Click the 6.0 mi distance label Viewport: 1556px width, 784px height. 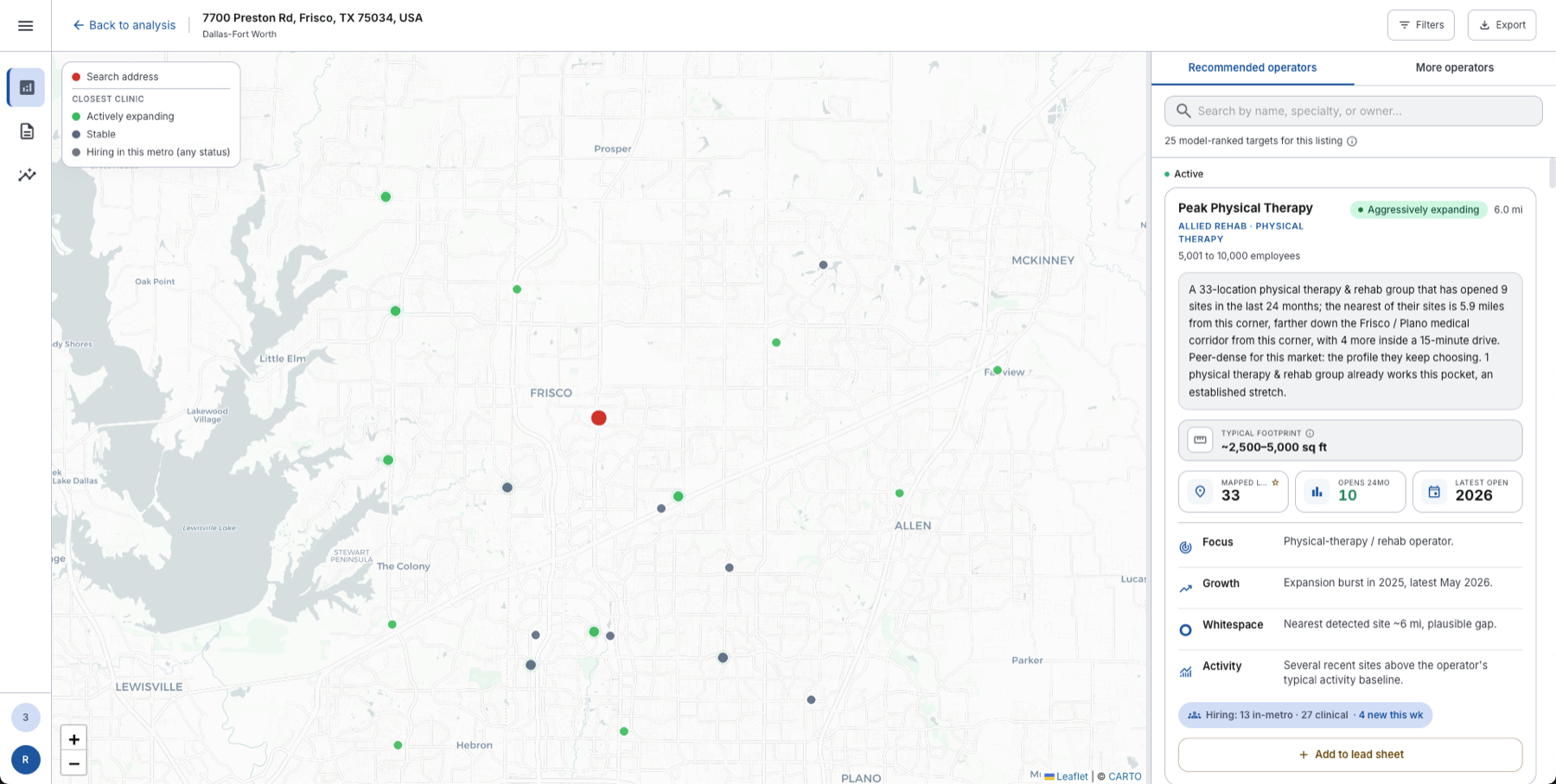1508,209
